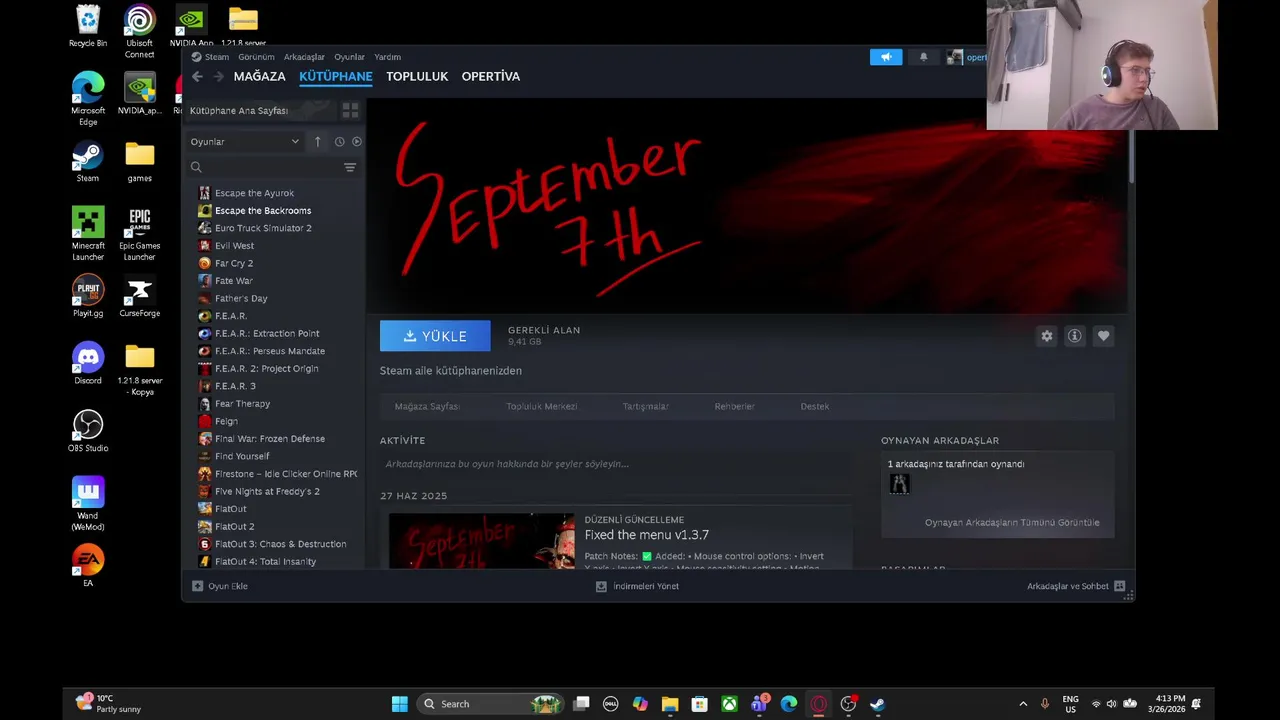Open File Explorer from taskbar

[x=670, y=704]
